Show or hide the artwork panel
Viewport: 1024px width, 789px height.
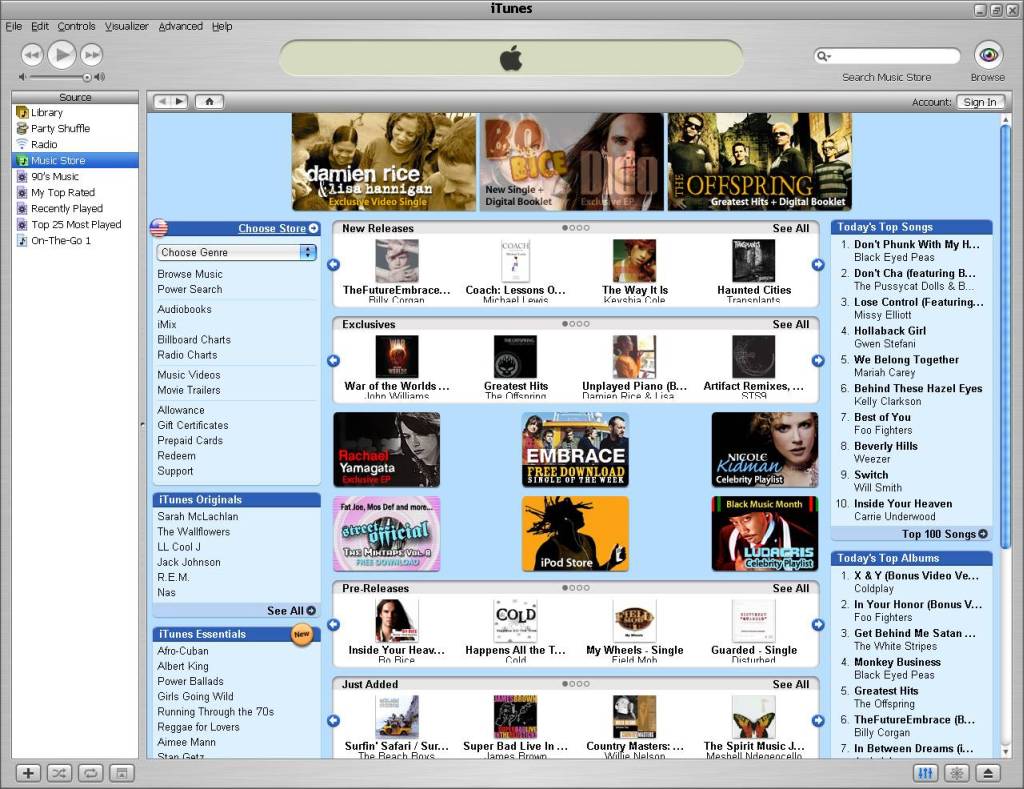[120, 772]
